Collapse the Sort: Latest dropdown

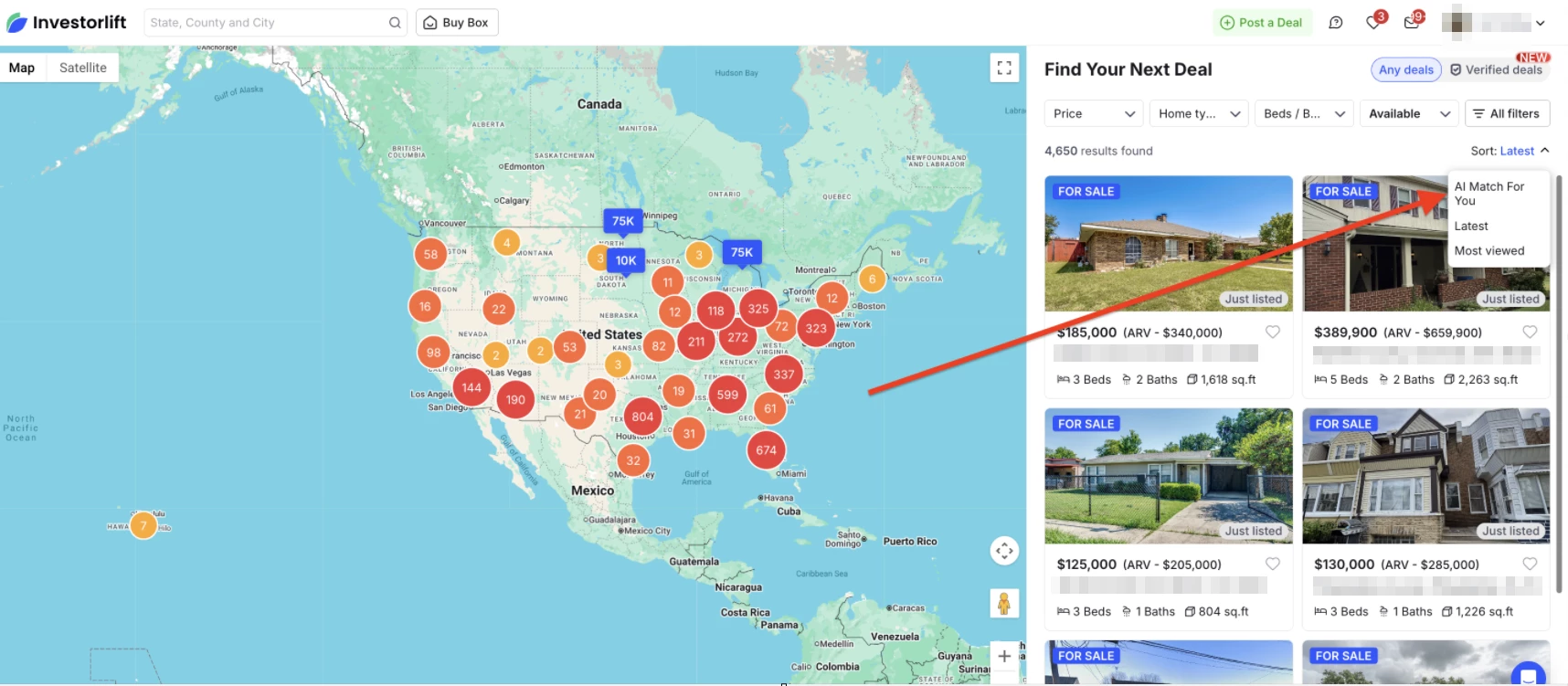point(1510,151)
